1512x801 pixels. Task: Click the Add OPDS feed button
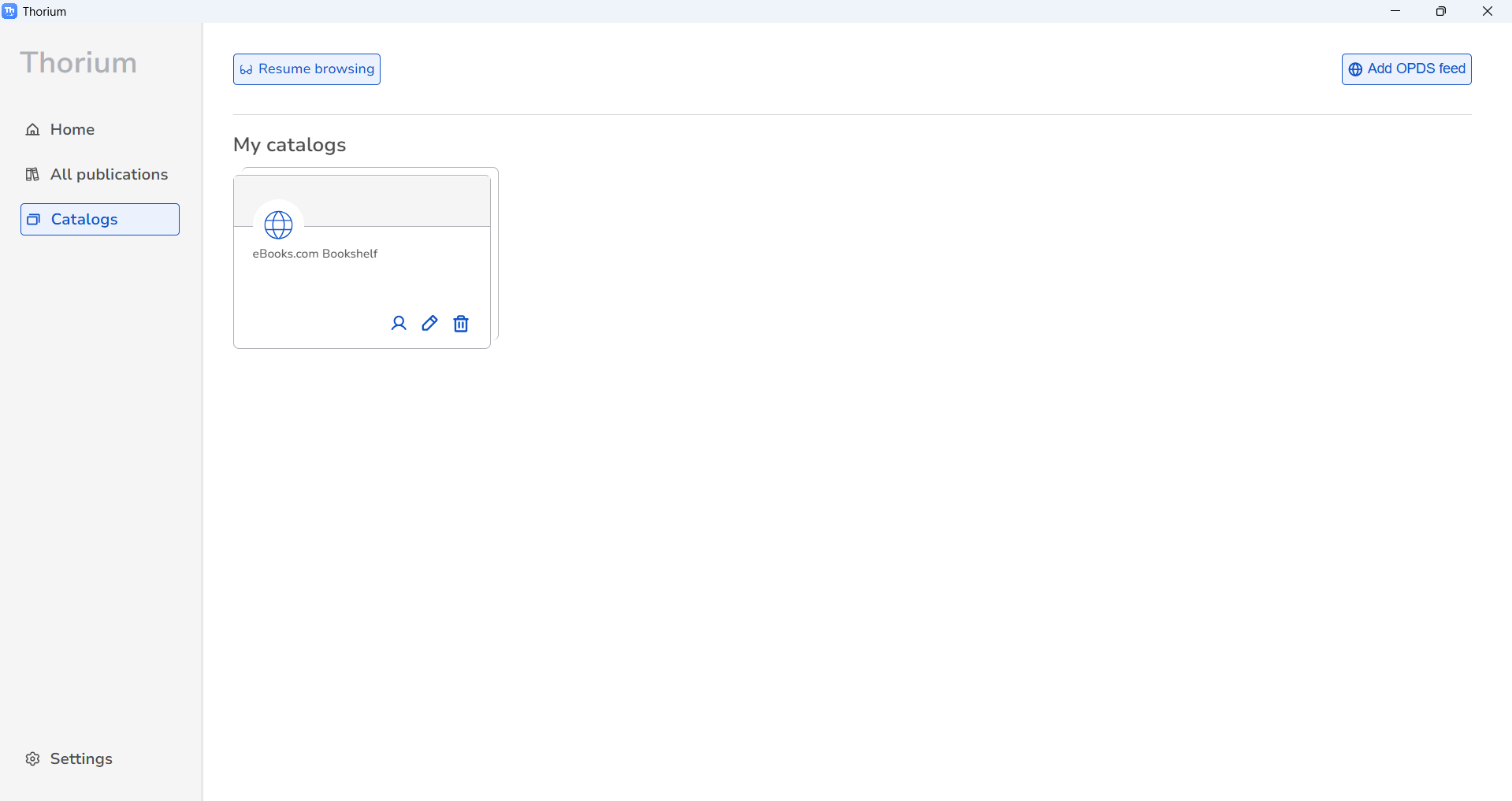point(1406,69)
